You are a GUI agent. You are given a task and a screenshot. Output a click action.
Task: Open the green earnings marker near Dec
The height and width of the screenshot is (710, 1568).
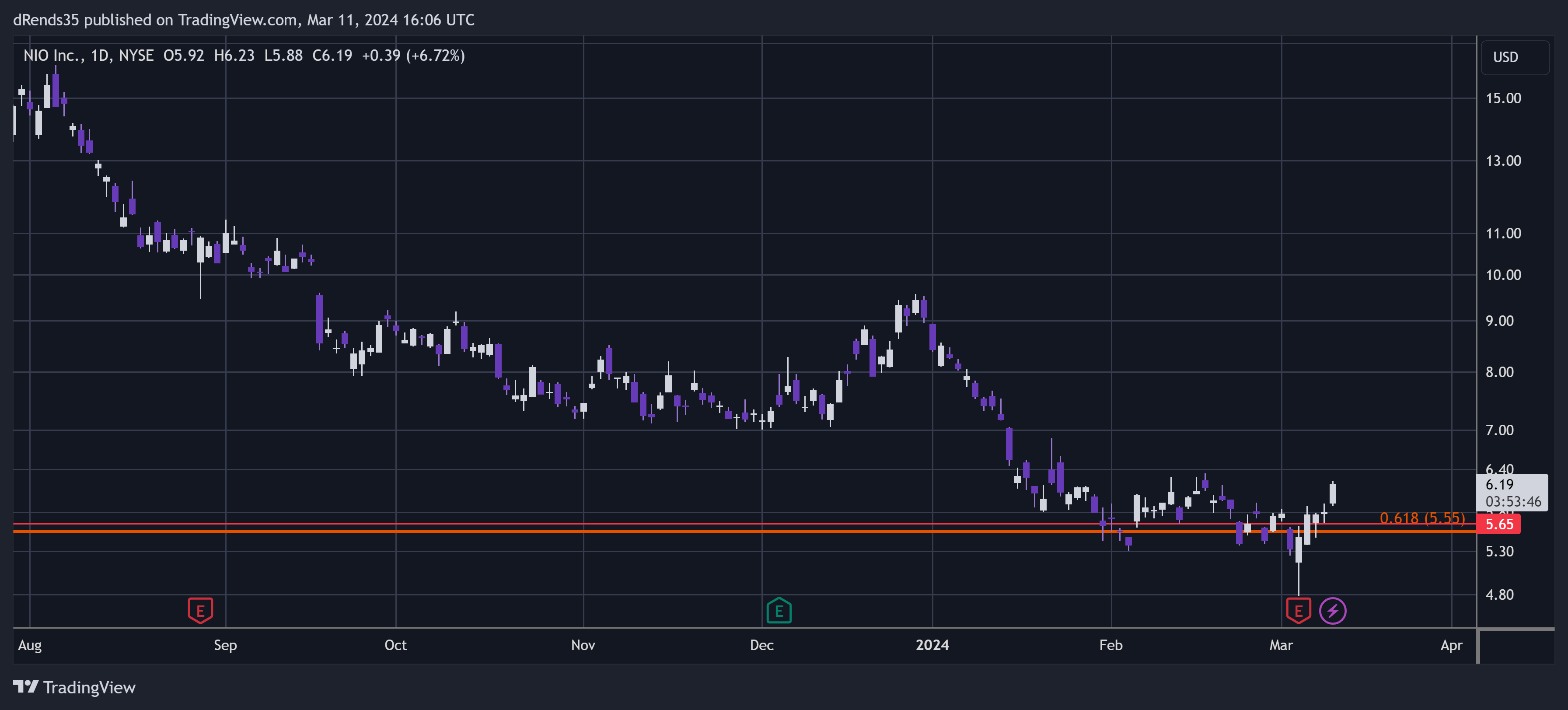[x=779, y=610]
